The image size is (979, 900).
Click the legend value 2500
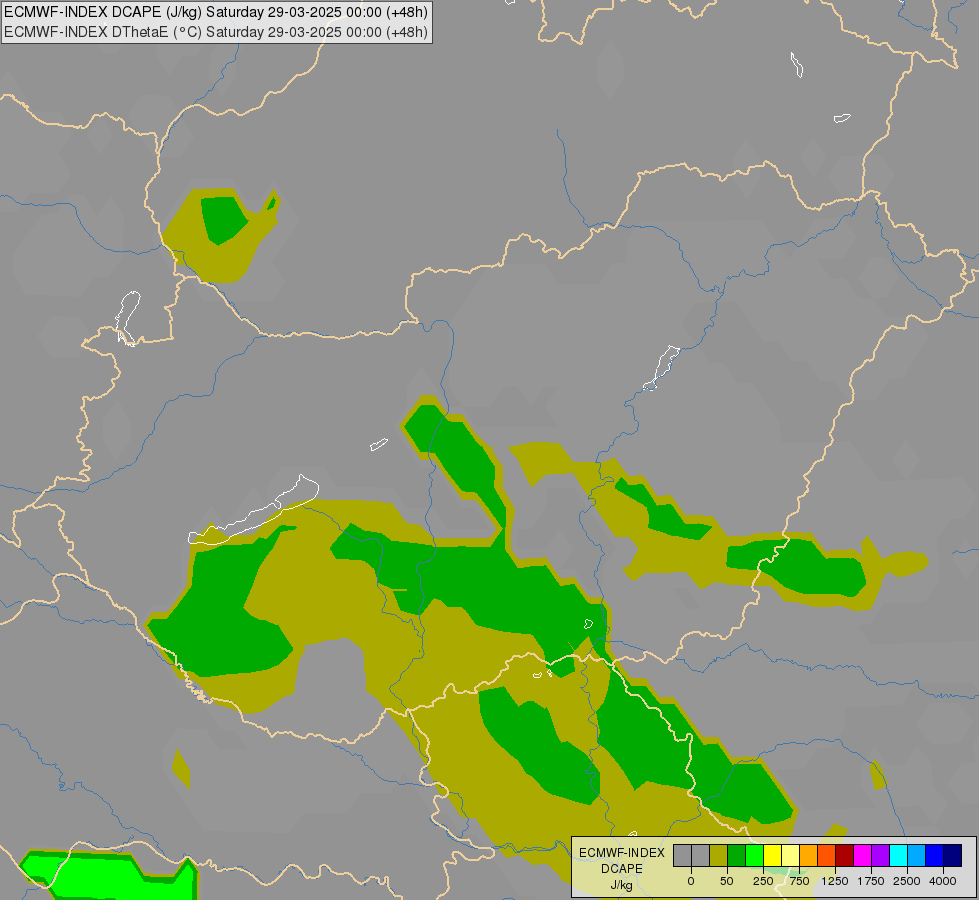(907, 881)
